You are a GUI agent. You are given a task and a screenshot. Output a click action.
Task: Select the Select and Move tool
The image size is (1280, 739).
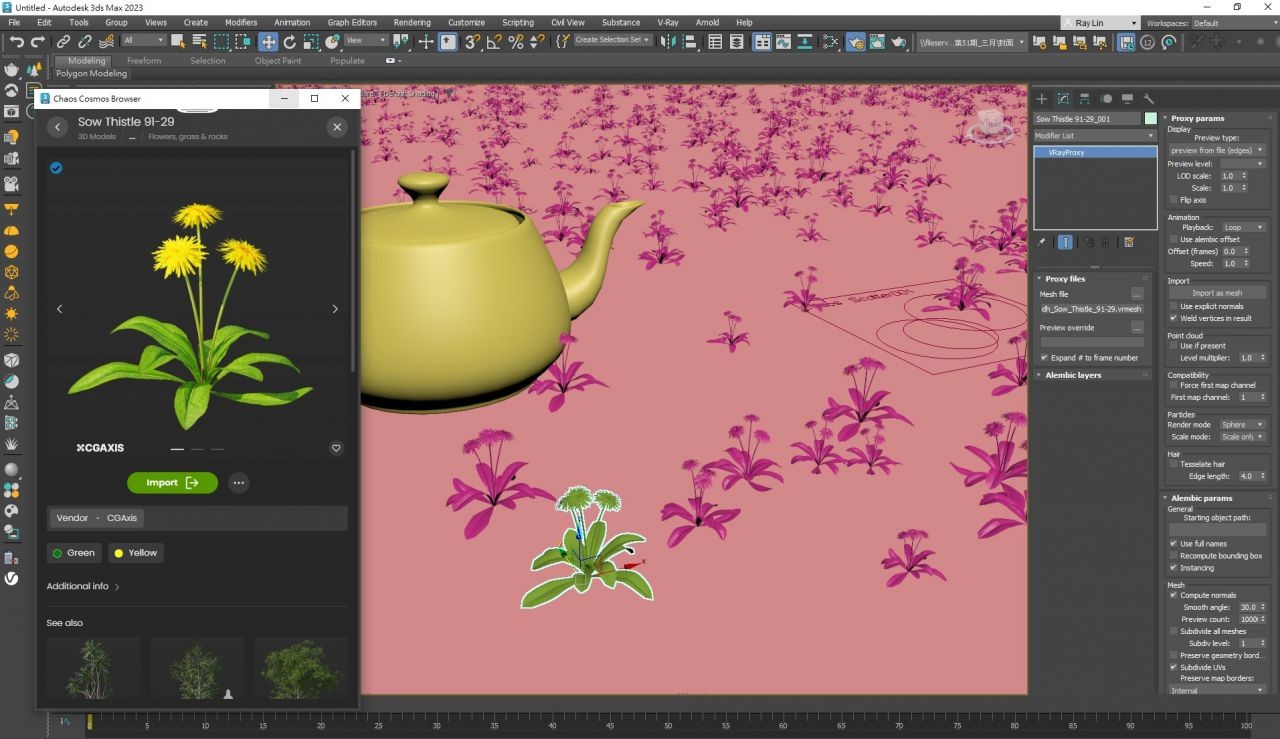coord(268,41)
